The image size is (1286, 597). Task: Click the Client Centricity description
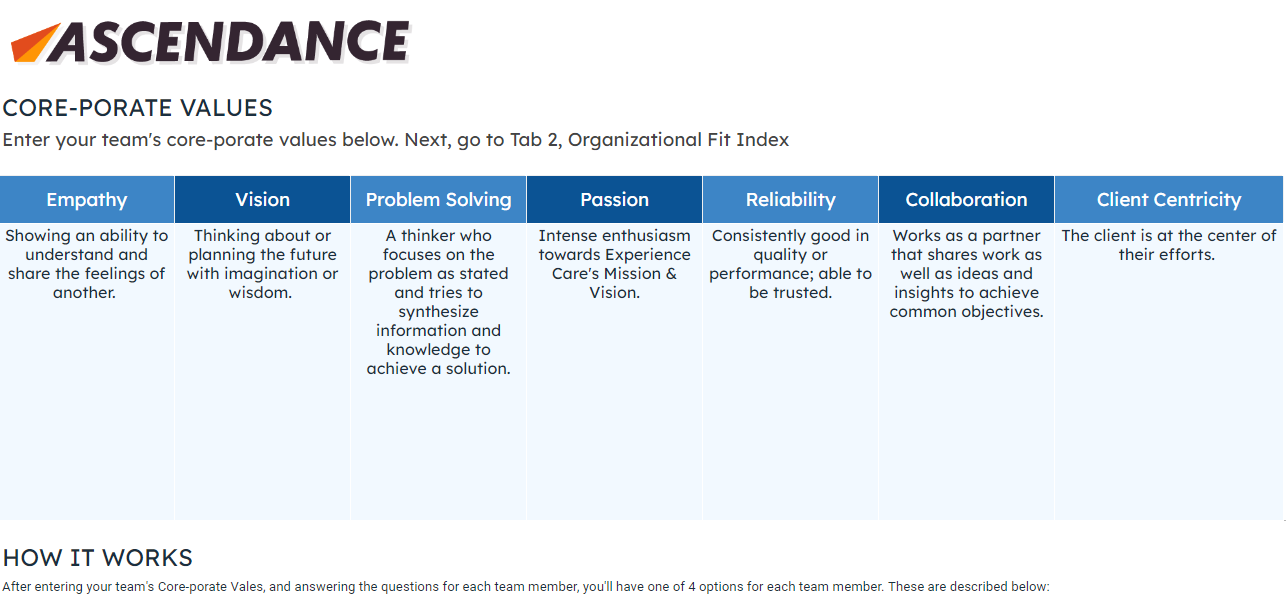tap(1168, 245)
